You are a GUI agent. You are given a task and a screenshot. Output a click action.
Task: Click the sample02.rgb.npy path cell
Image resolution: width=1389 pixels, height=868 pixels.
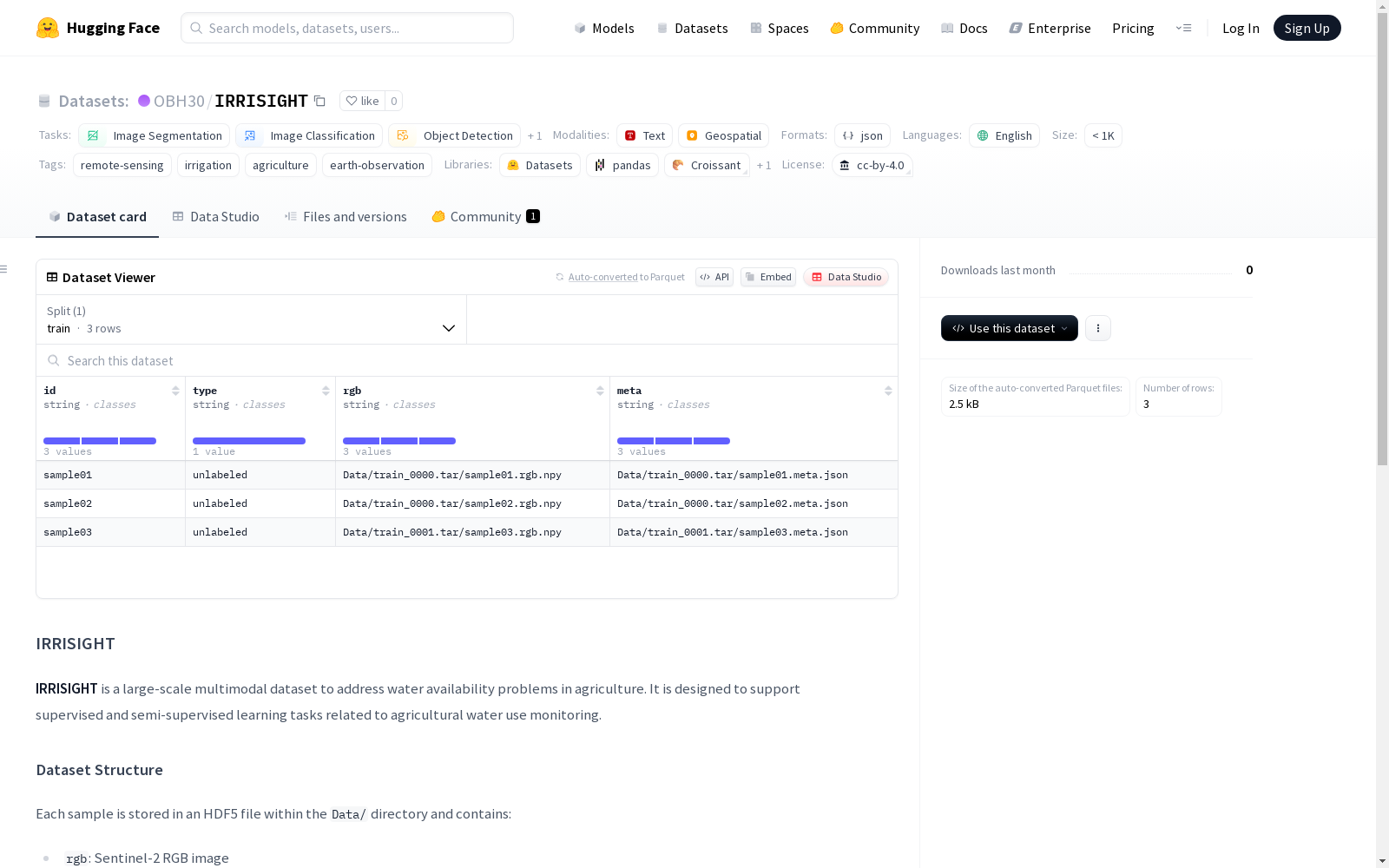coord(472,503)
